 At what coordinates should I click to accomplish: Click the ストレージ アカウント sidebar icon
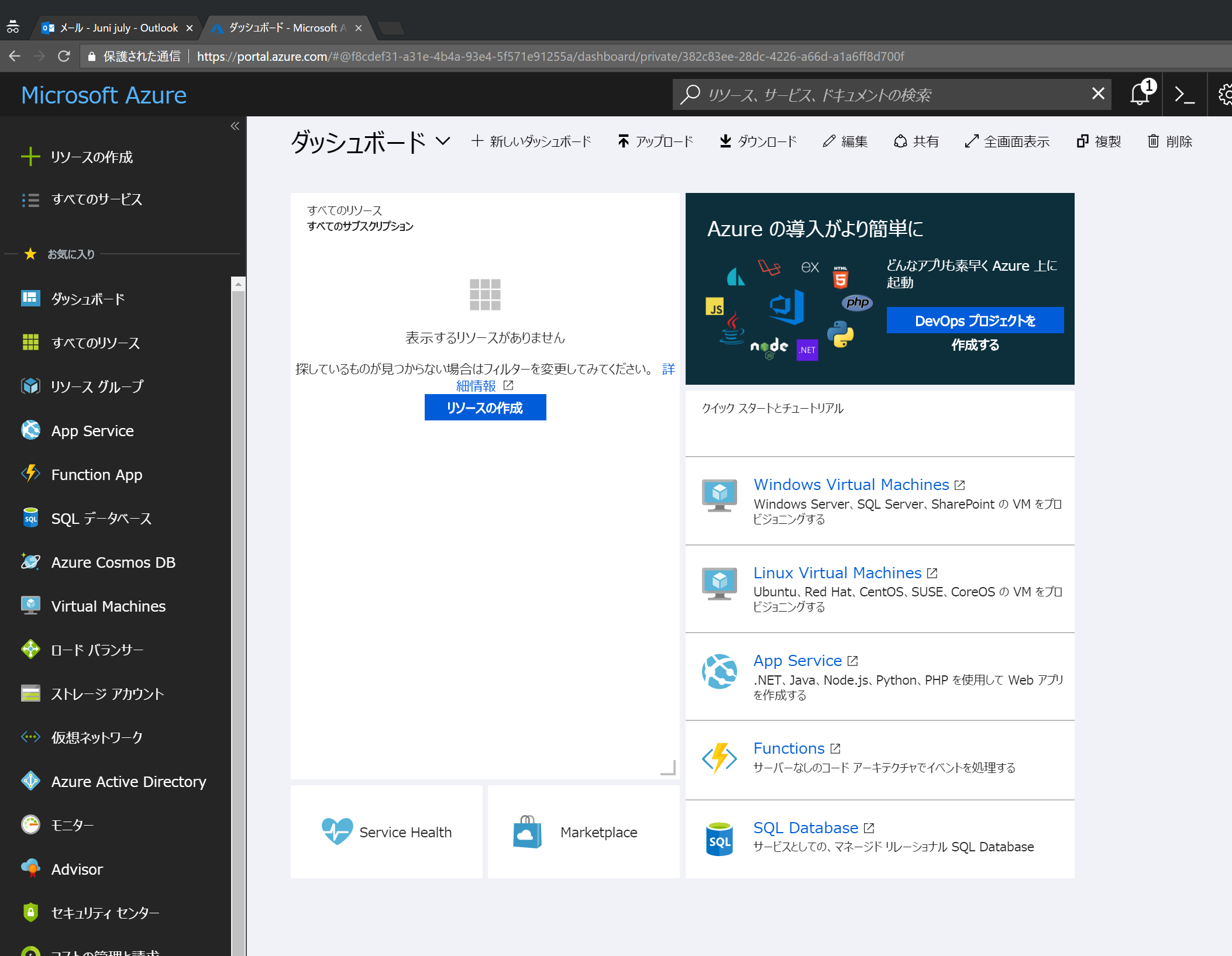(30, 693)
